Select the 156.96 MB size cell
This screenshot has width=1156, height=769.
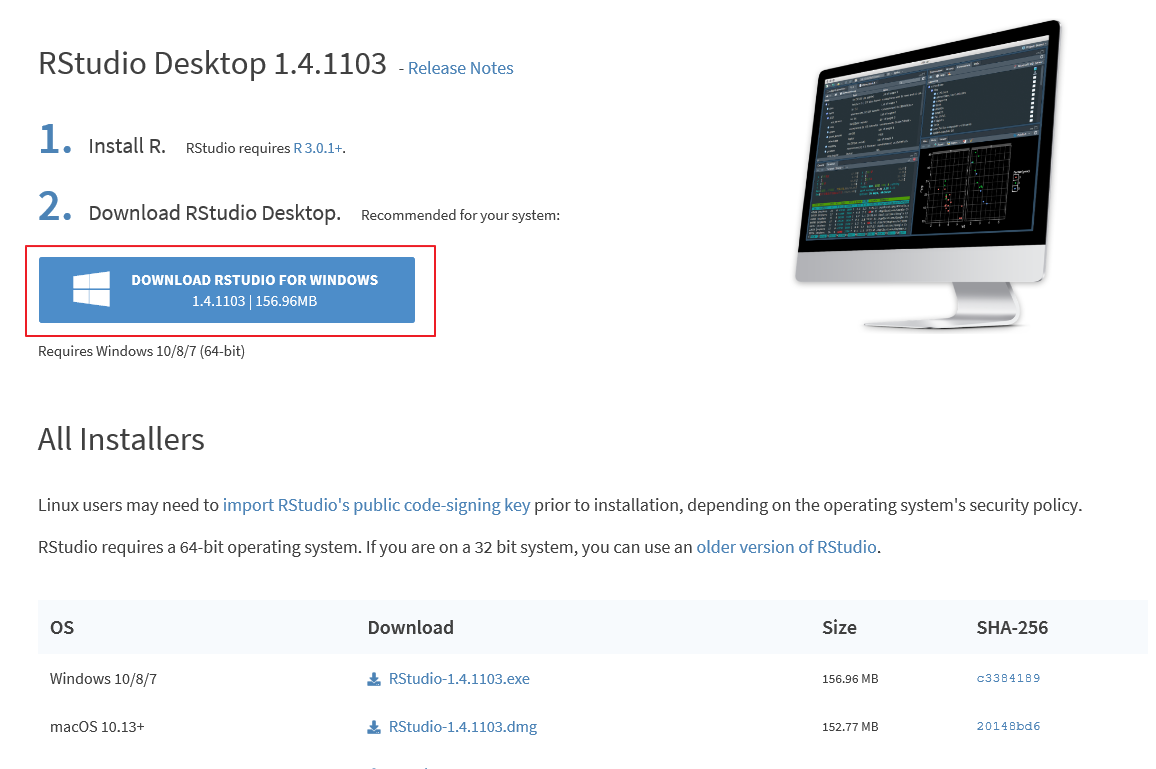[850, 678]
